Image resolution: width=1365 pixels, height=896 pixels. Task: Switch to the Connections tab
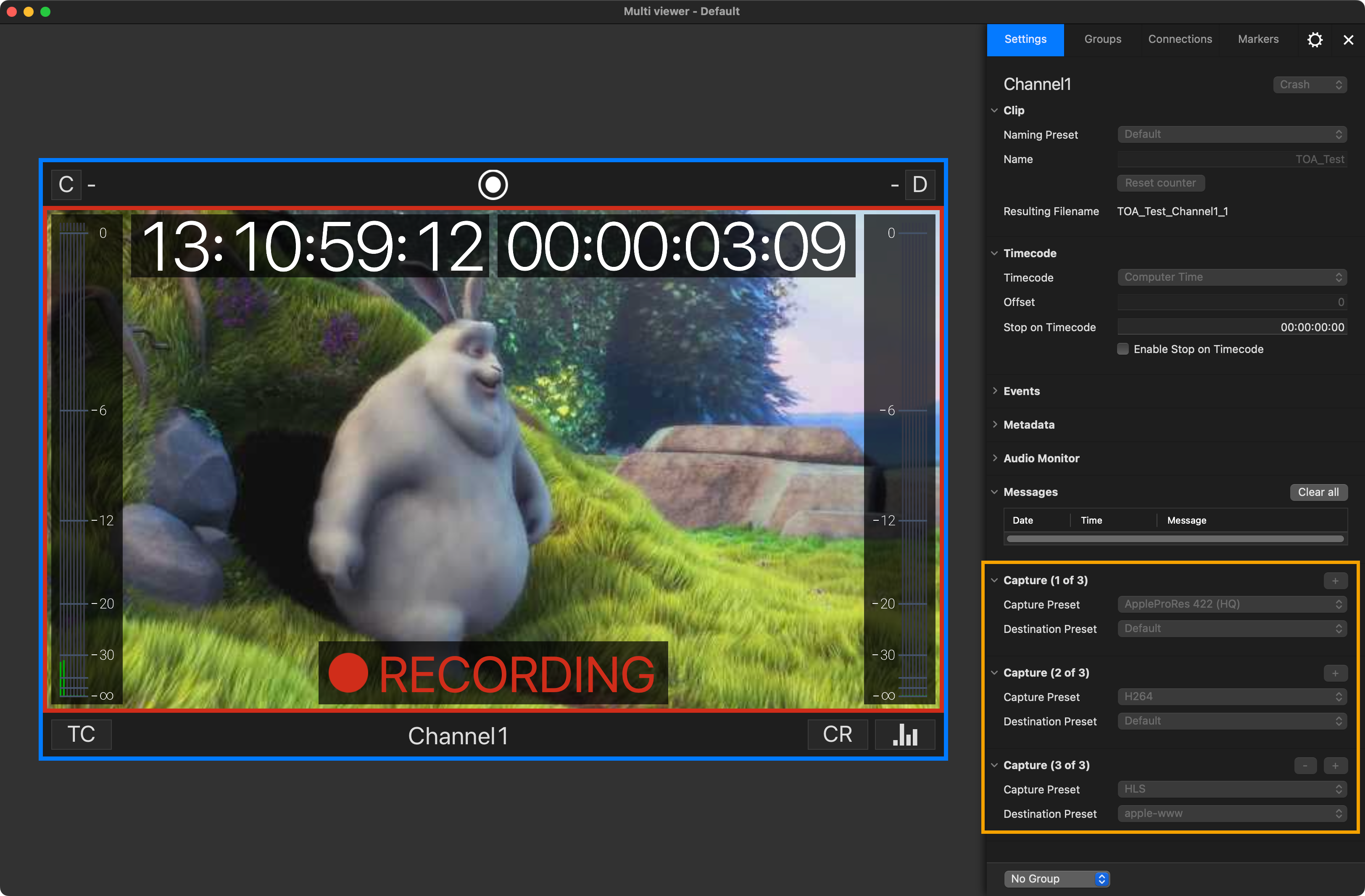[1180, 40]
